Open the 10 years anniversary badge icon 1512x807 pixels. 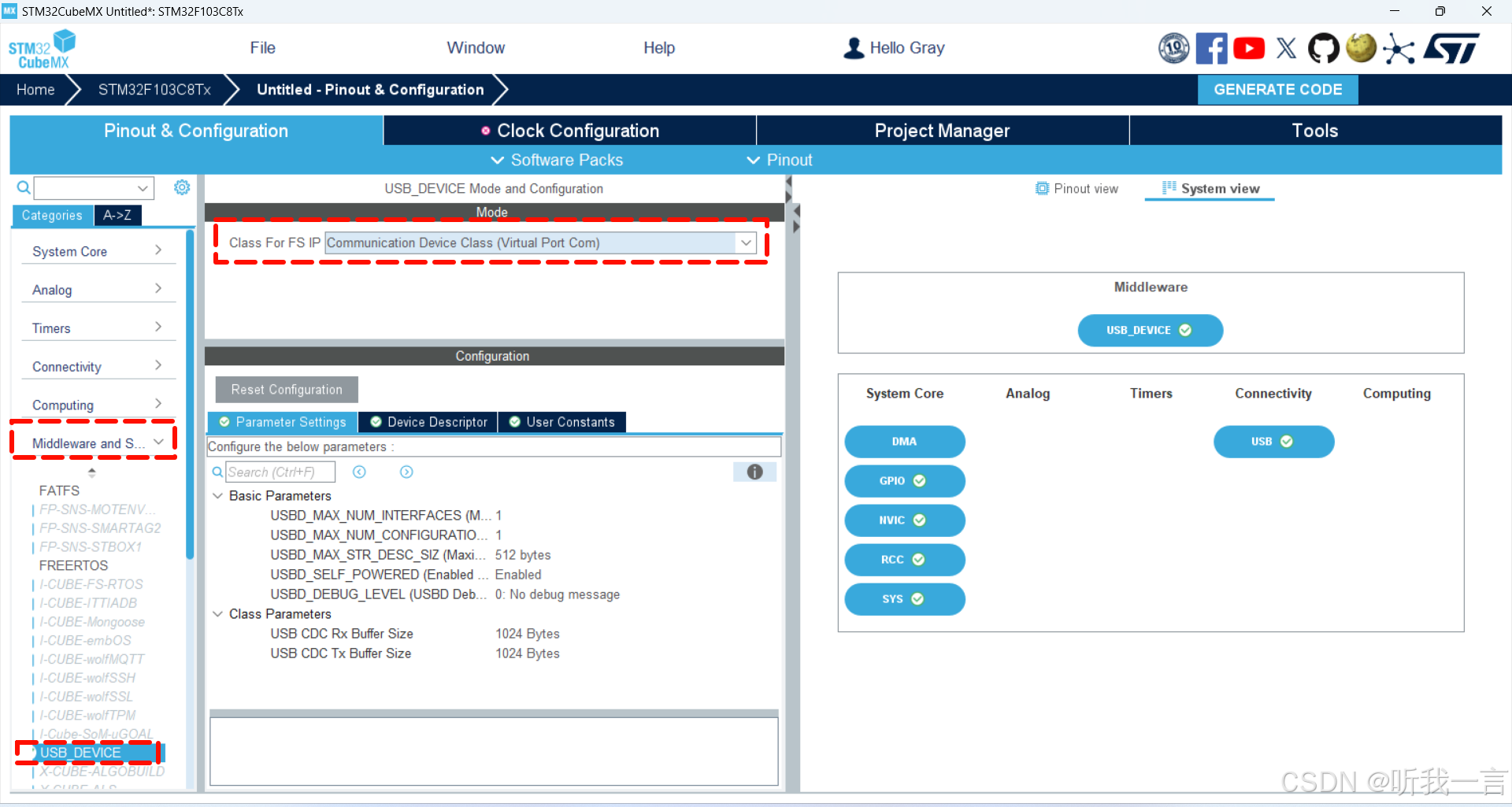pos(1173,48)
